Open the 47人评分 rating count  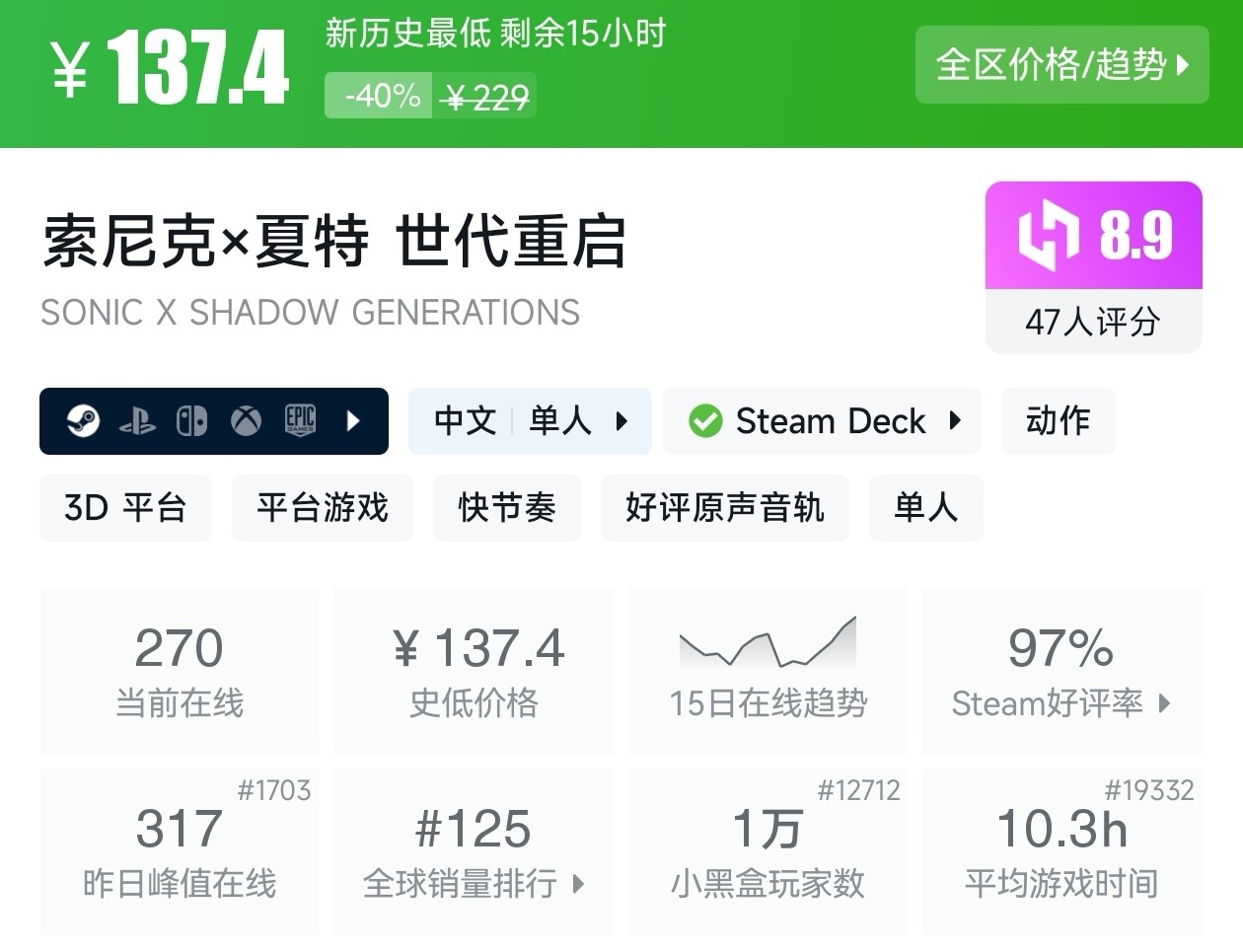[1093, 322]
